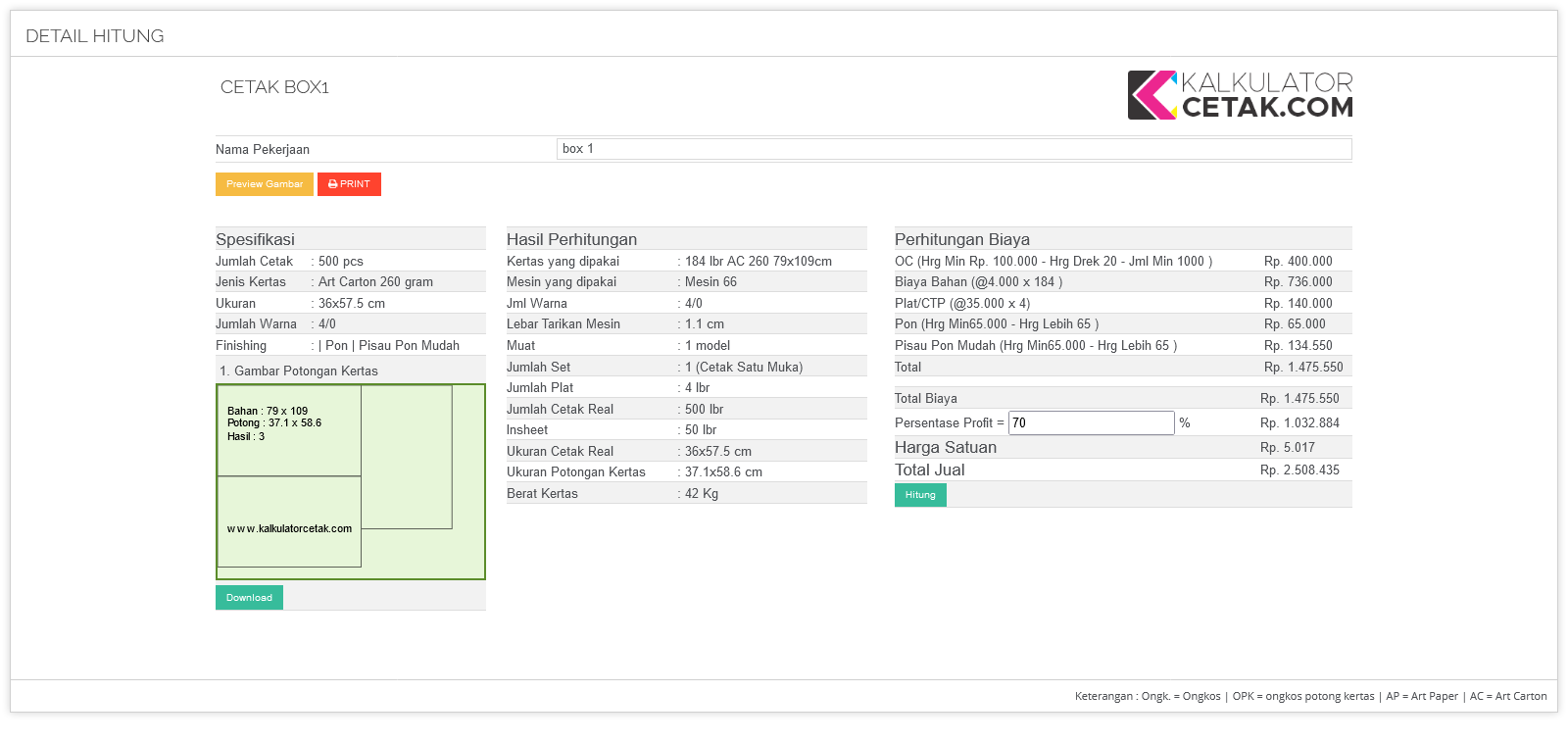Click the Persentase Profit input box

tap(1091, 423)
